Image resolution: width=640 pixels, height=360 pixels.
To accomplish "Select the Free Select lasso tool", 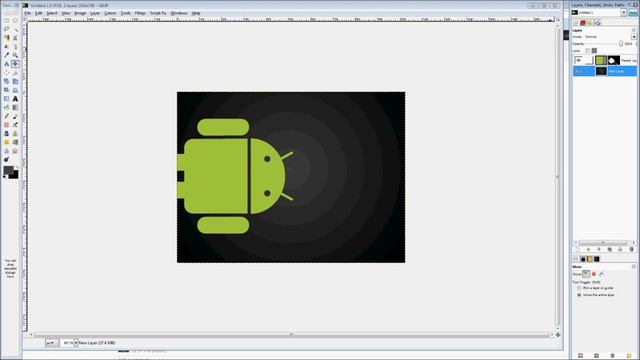I will coord(7,29).
